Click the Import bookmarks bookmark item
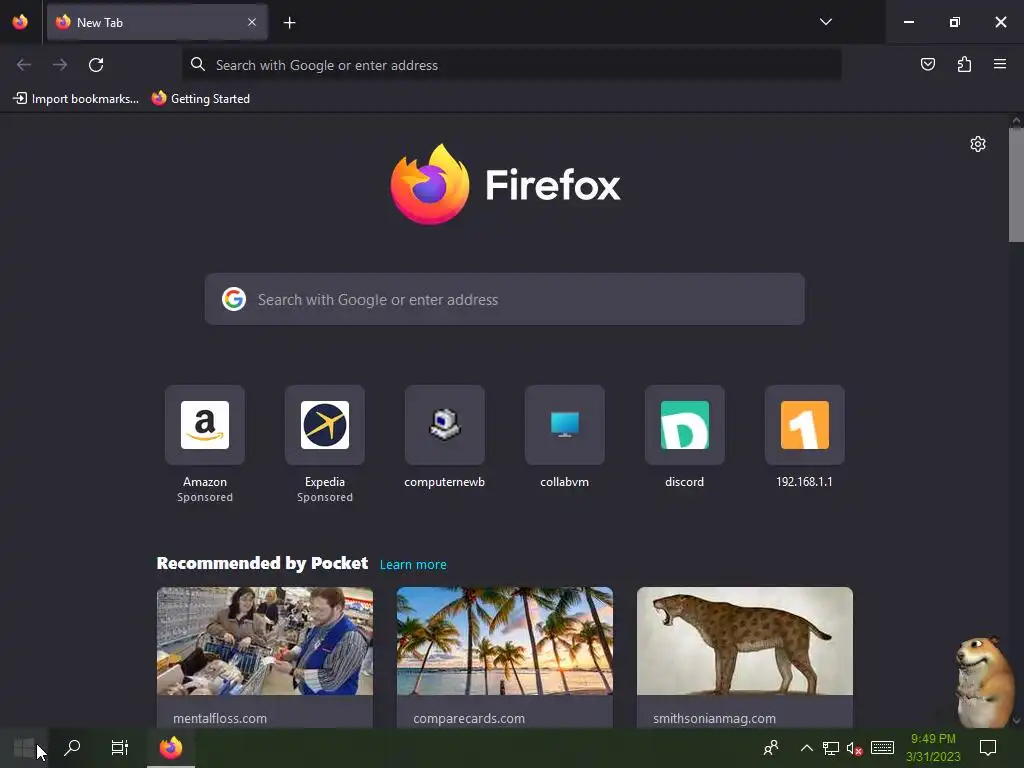The height and width of the screenshot is (768, 1024). [76, 99]
